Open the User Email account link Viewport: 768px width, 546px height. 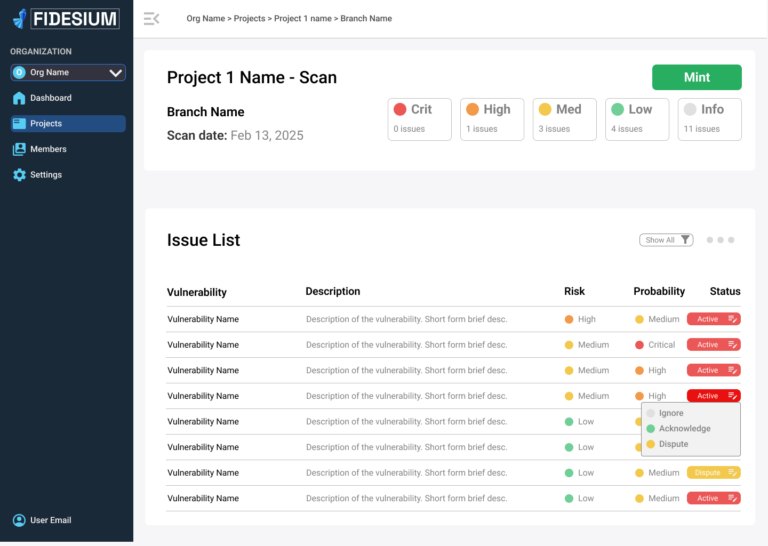(x=50, y=520)
